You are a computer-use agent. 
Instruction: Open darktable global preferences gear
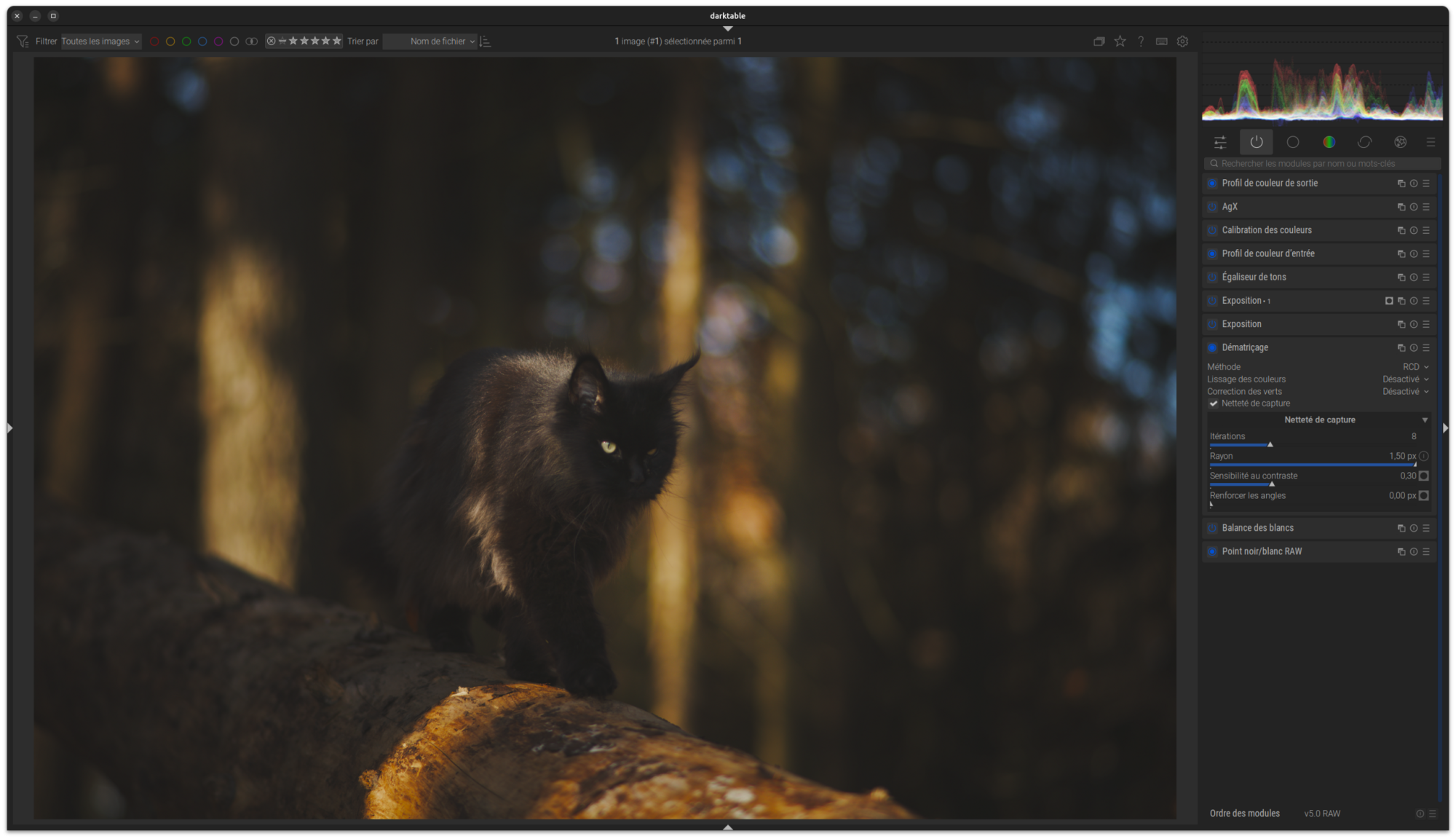tap(1182, 42)
